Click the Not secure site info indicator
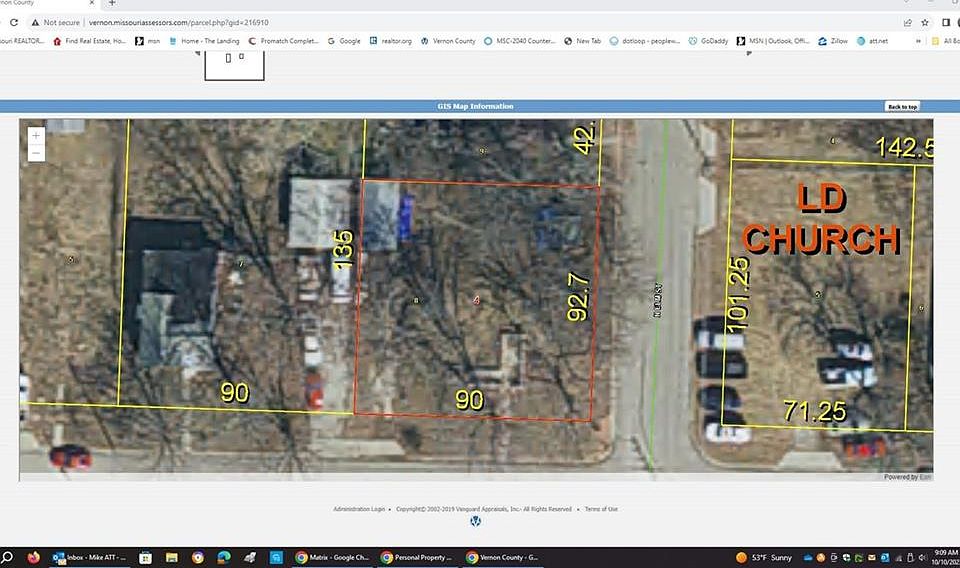The width and height of the screenshot is (960, 568). pos(56,23)
